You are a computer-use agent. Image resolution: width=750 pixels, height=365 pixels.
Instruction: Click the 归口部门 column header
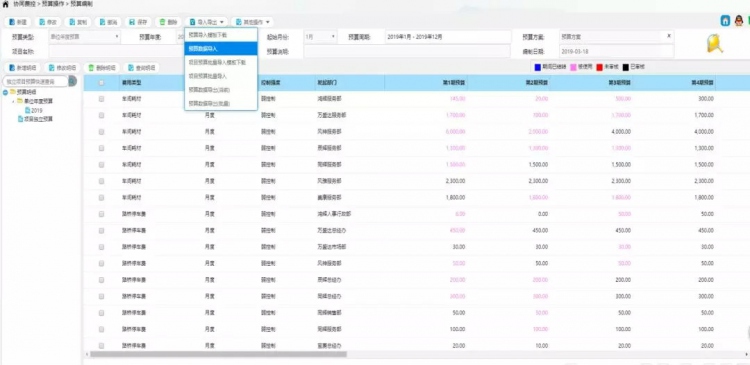328,83
